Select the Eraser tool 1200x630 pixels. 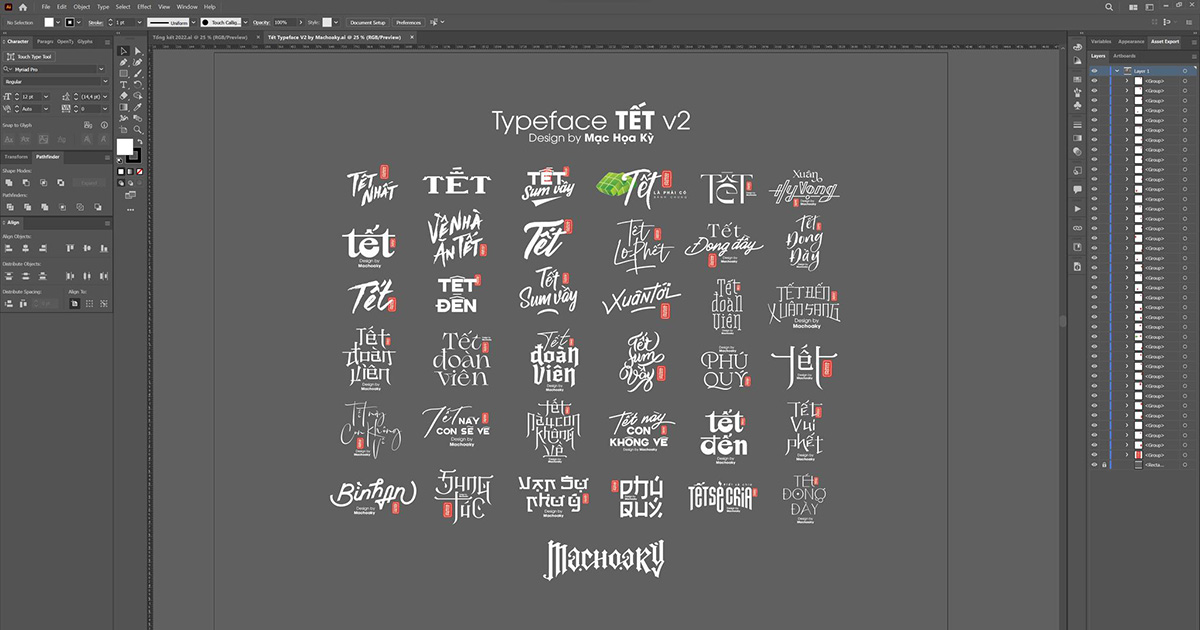[x=123, y=96]
